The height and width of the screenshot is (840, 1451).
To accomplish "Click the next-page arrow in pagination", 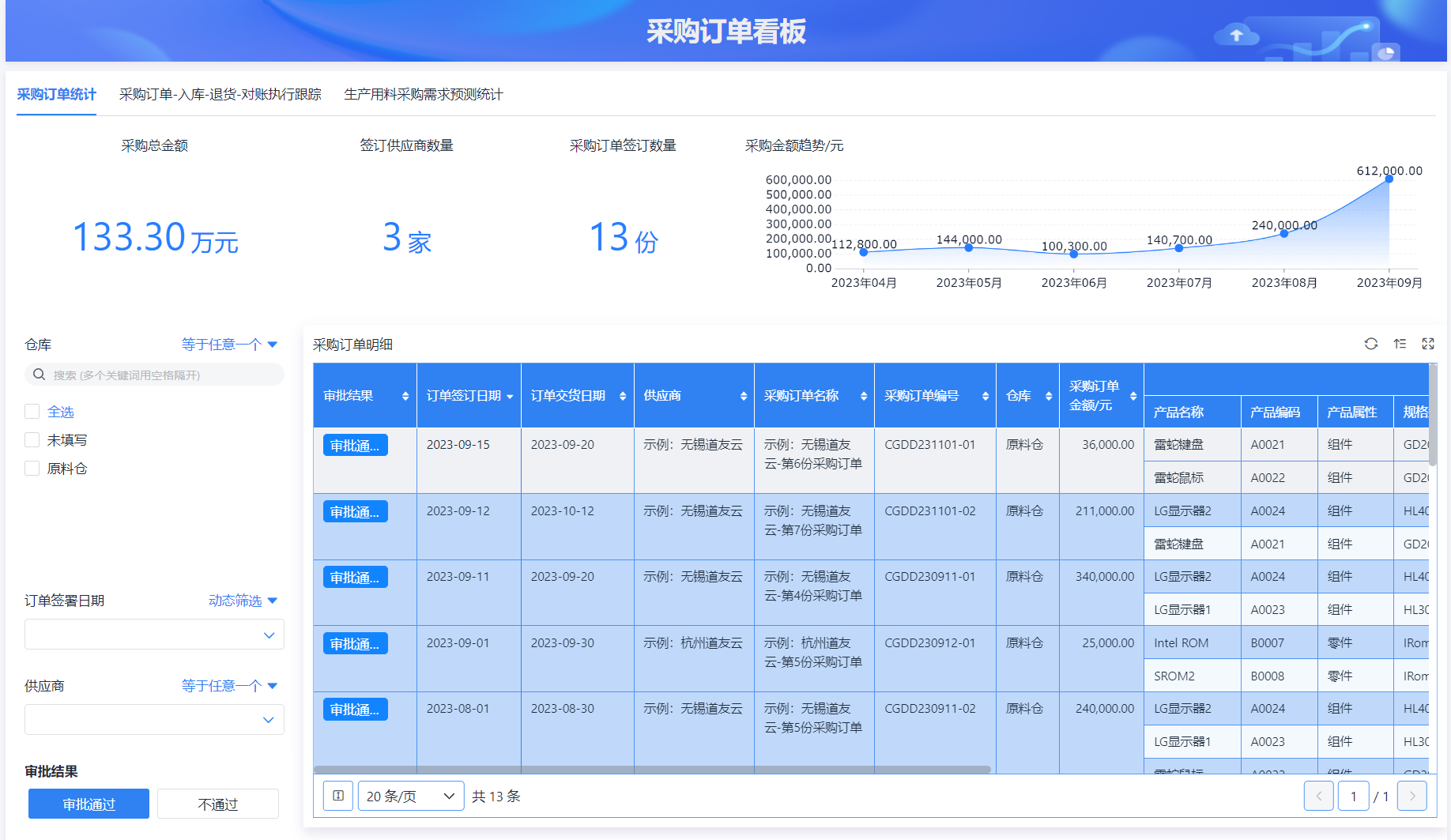I will point(1412,796).
